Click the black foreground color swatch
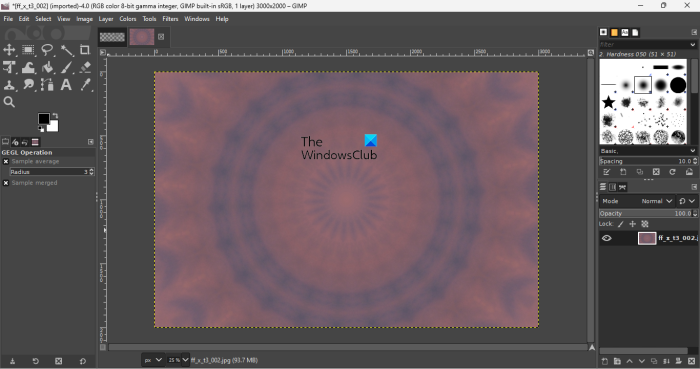The image size is (700, 369). pyautogui.click(x=44, y=119)
